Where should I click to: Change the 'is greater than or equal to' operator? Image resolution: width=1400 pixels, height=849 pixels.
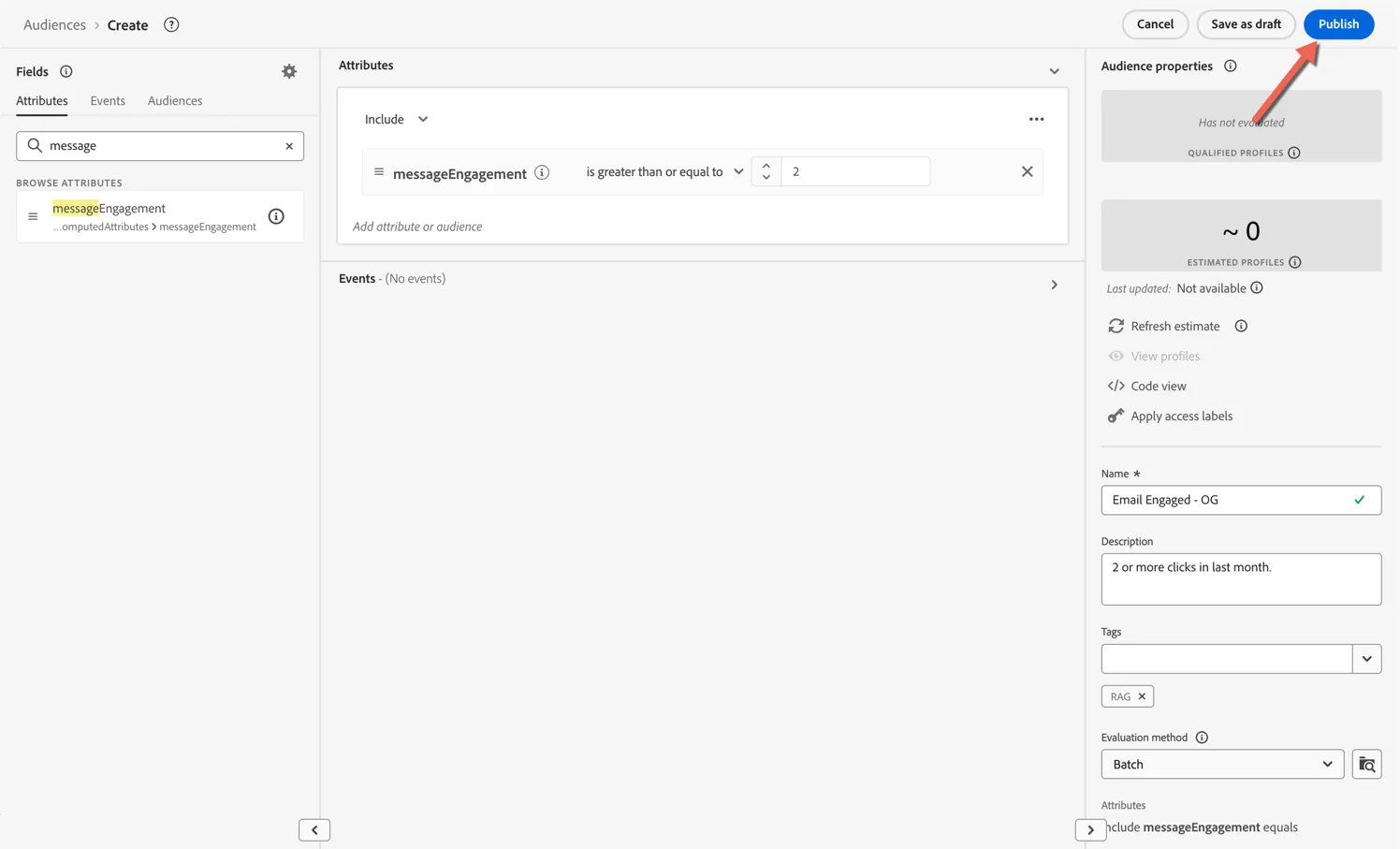(664, 171)
